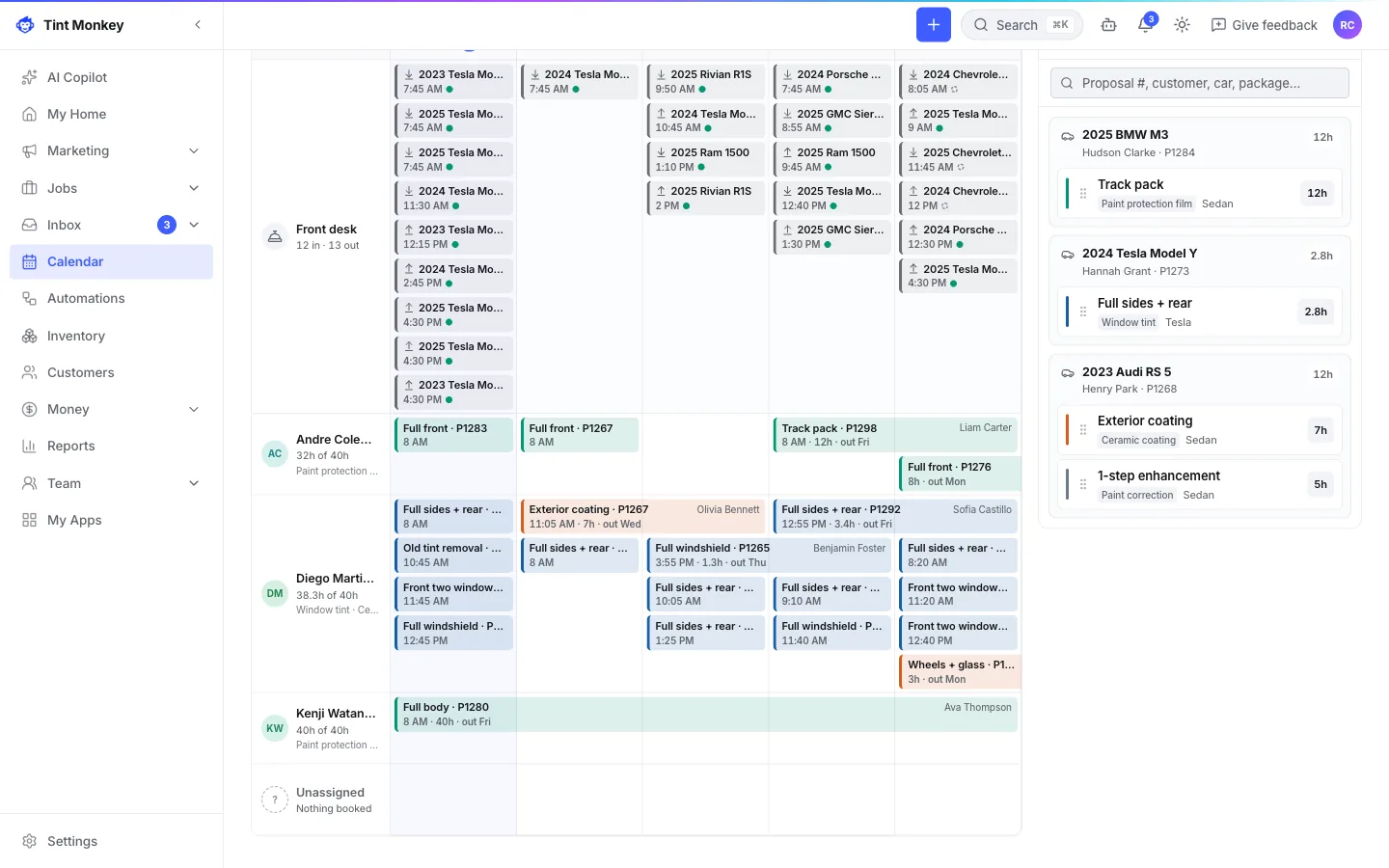Grab the Track pack drag handle
1389x868 pixels.
click(1083, 193)
